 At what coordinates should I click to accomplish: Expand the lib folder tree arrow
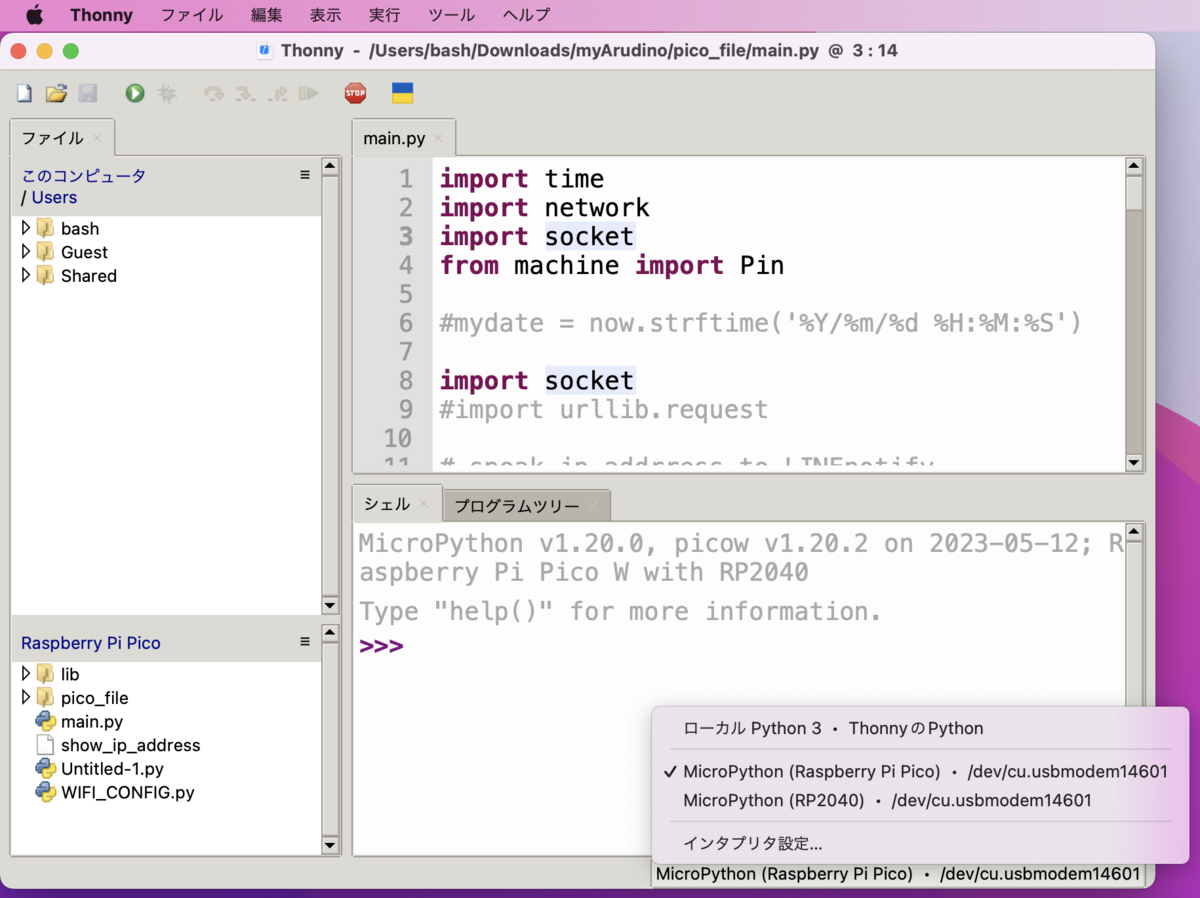tap(26, 674)
